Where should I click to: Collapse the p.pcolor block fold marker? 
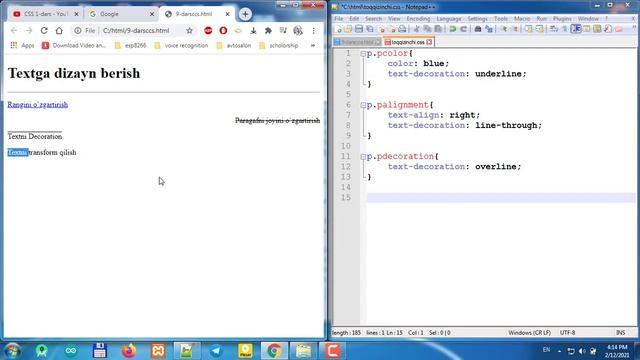tap(363, 53)
